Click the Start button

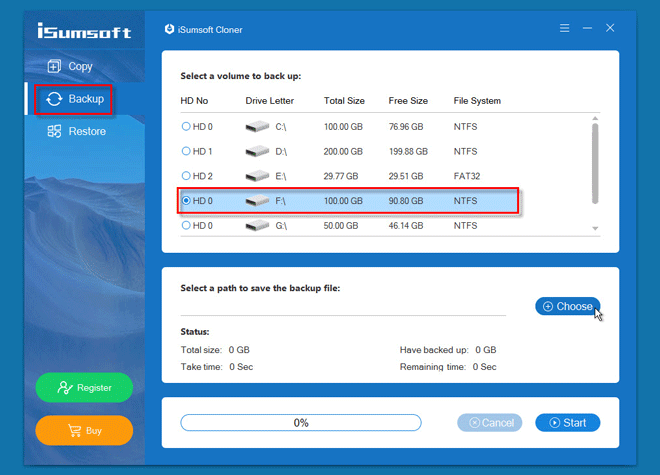point(567,423)
